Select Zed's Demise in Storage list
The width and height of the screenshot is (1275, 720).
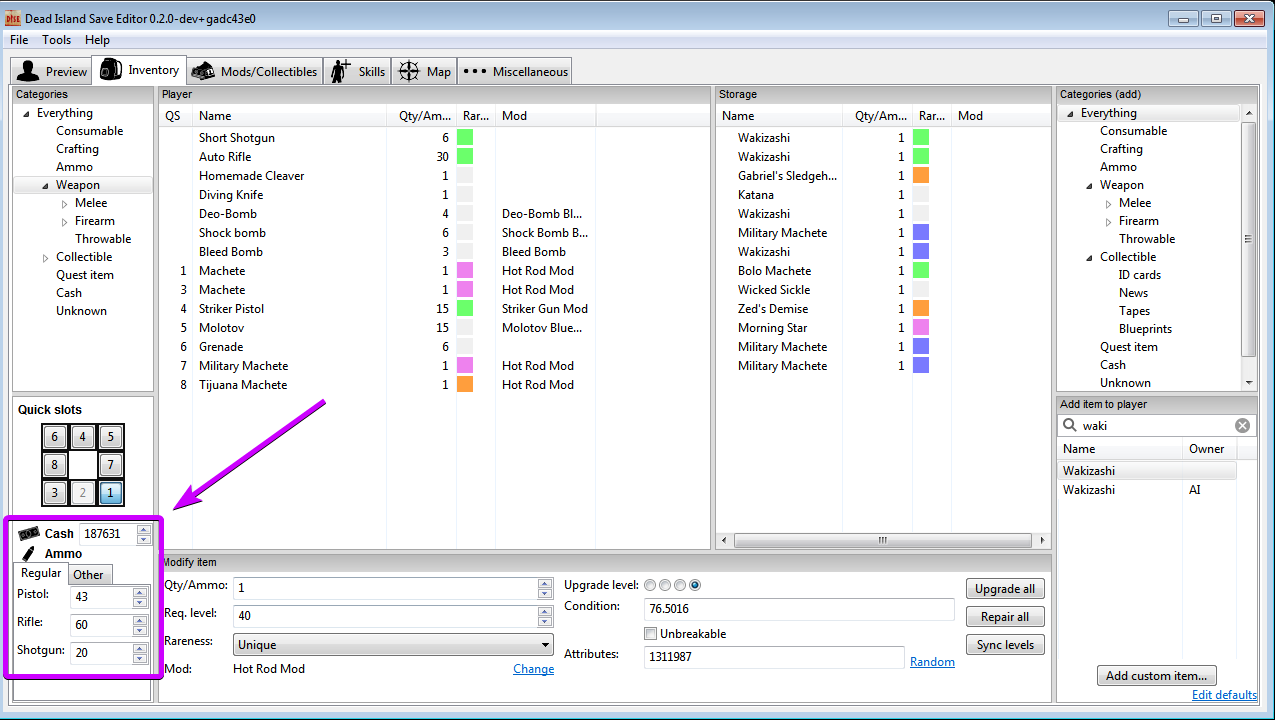[884, 309]
